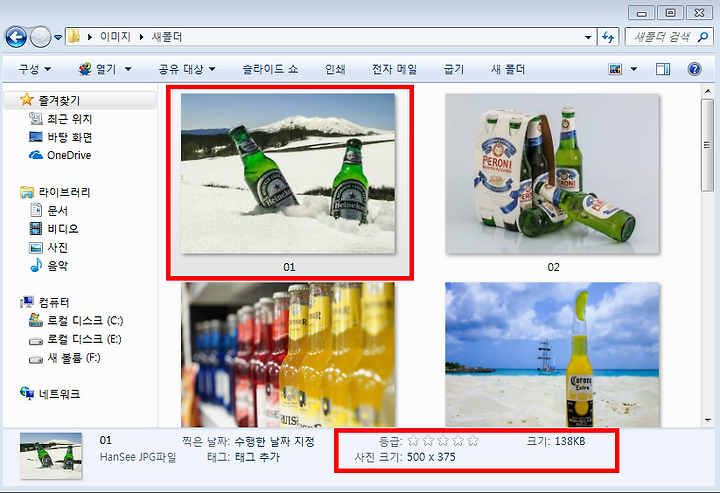The image size is (720, 493).
Task: Edit the 수행한 날짜 지정 date field
Action: pos(275,442)
